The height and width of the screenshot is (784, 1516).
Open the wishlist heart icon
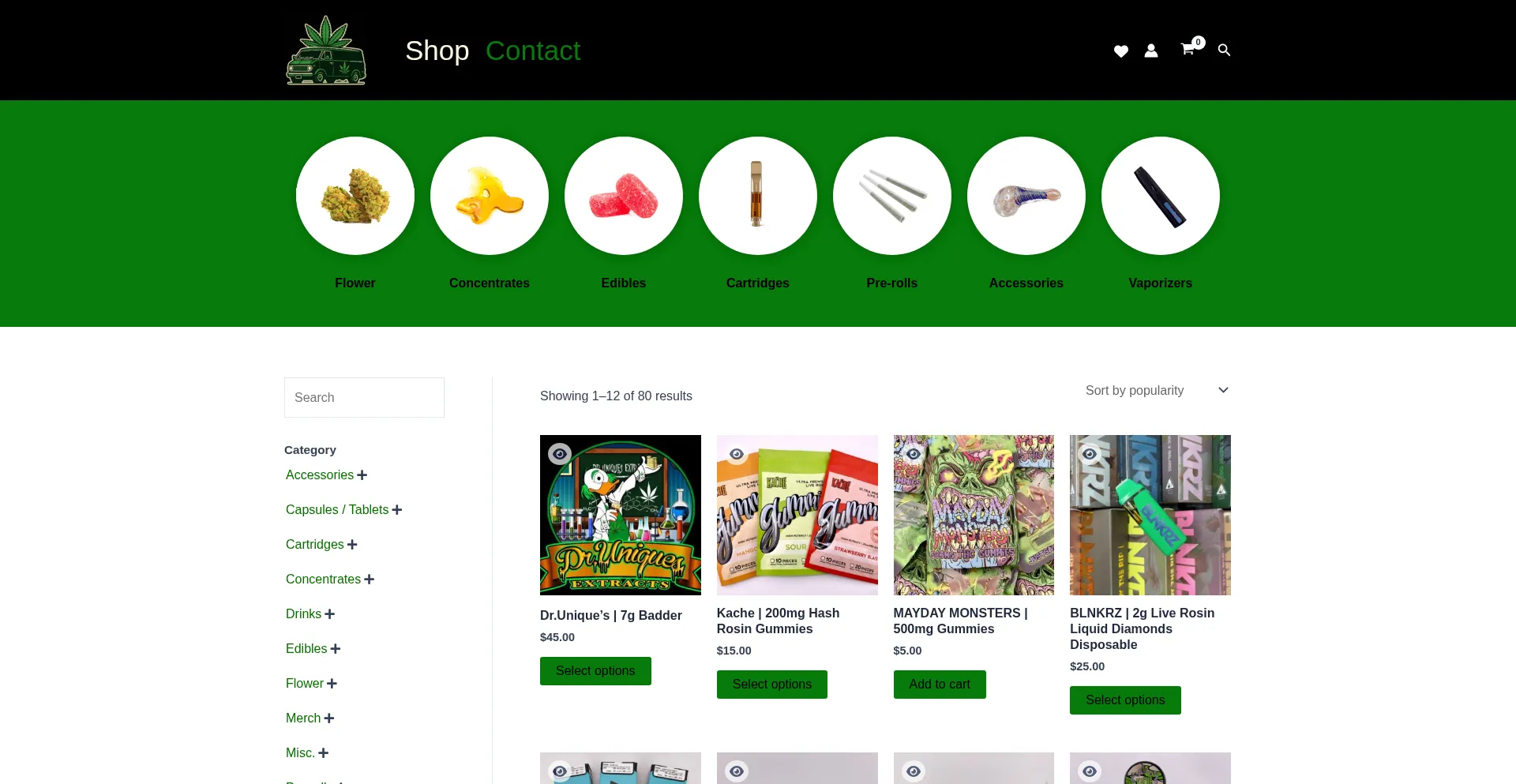click(1120, 51)
